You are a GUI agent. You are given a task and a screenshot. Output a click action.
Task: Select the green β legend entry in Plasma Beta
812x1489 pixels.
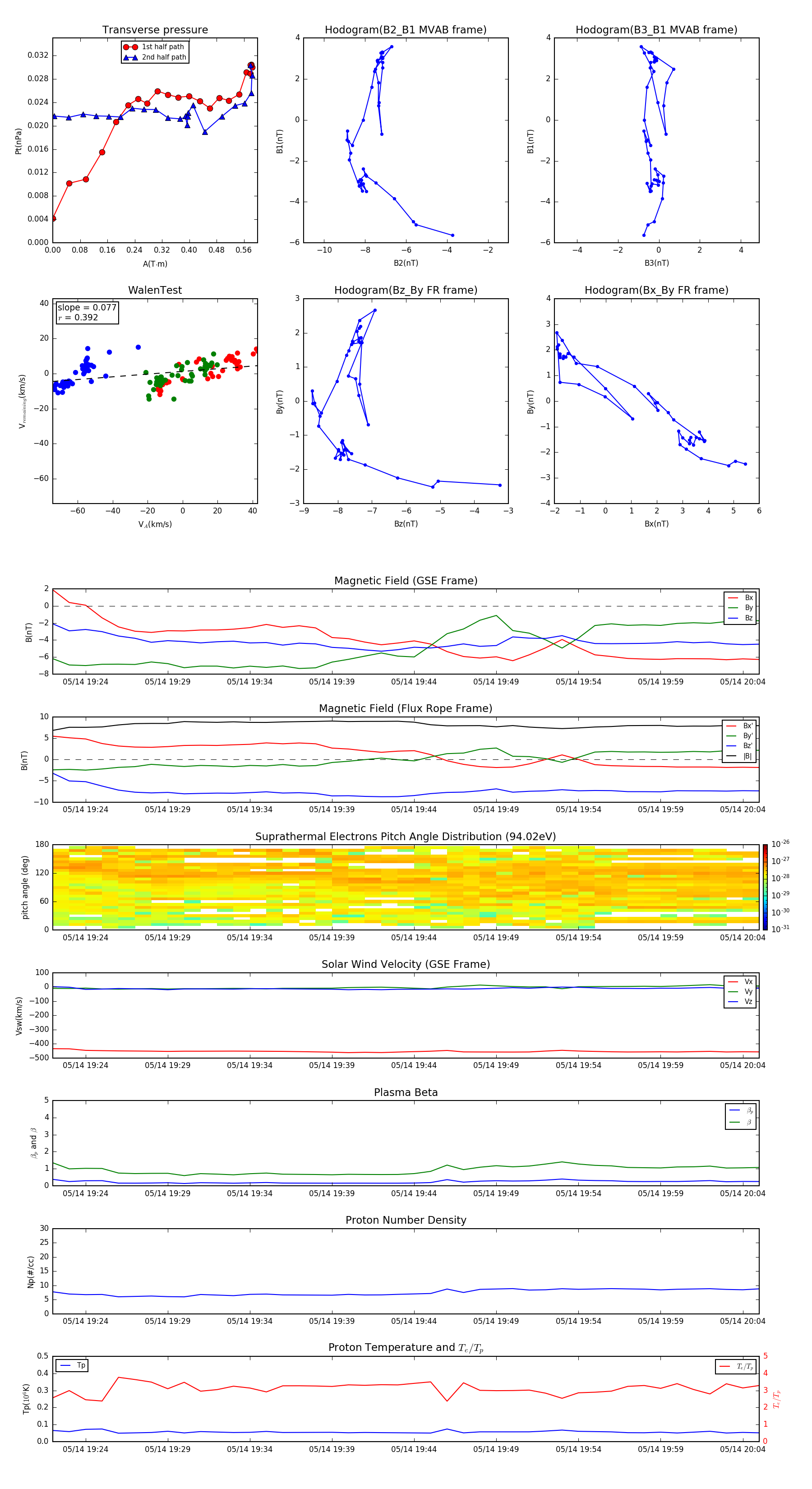[741, 1122]
